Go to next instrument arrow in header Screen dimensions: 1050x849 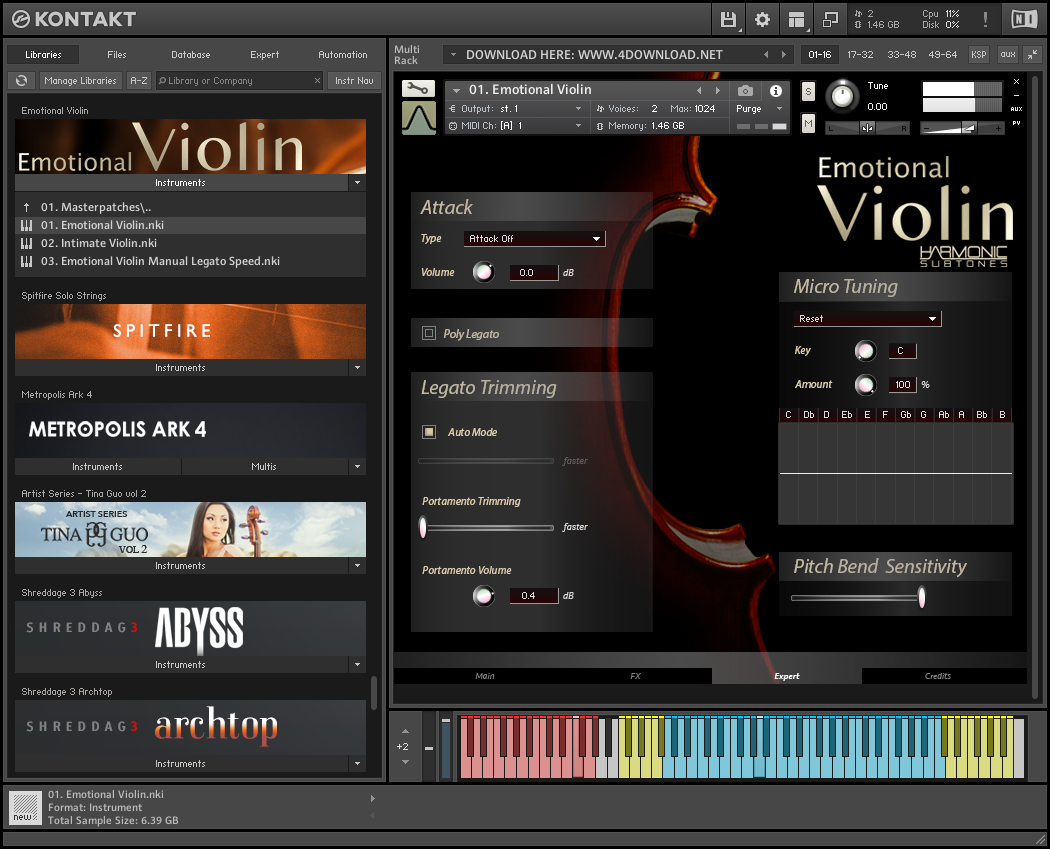718,90
